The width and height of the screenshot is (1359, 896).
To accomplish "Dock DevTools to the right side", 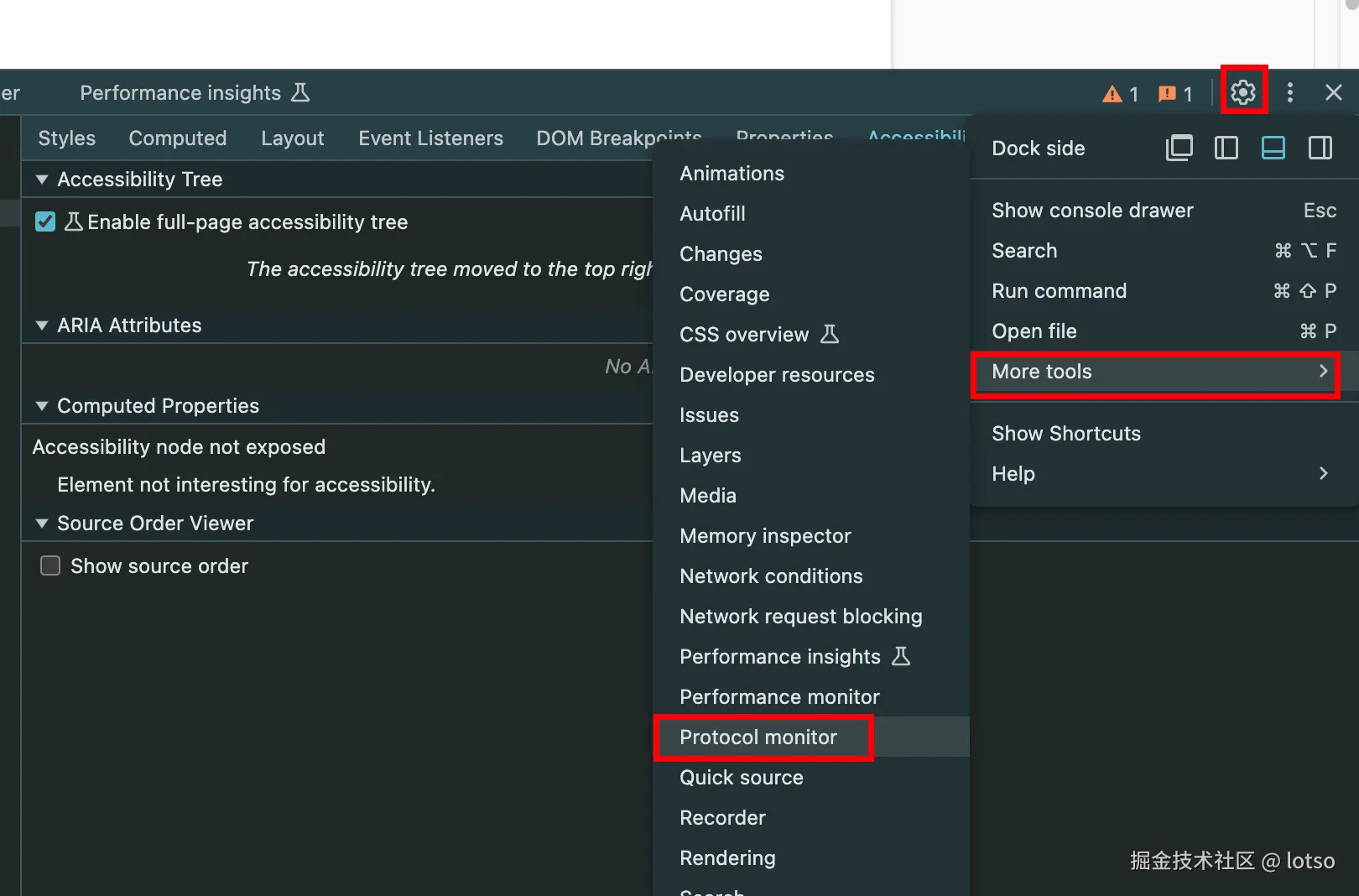I will [1320, 148].
